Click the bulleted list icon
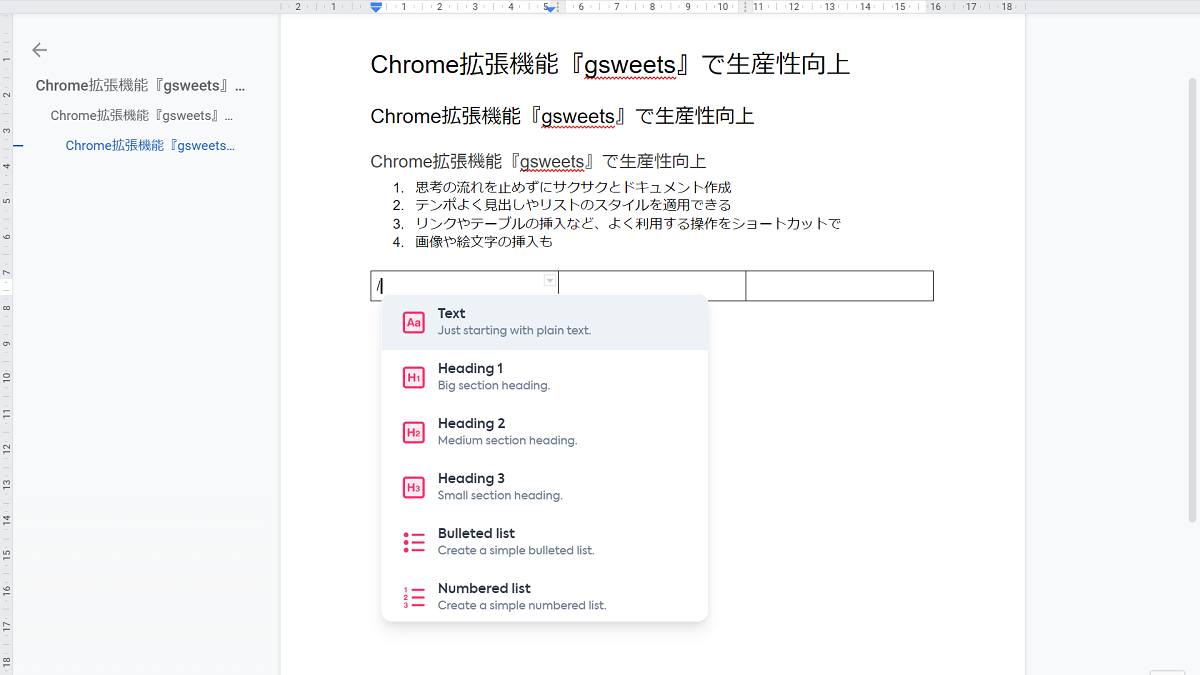 point(414,542)
